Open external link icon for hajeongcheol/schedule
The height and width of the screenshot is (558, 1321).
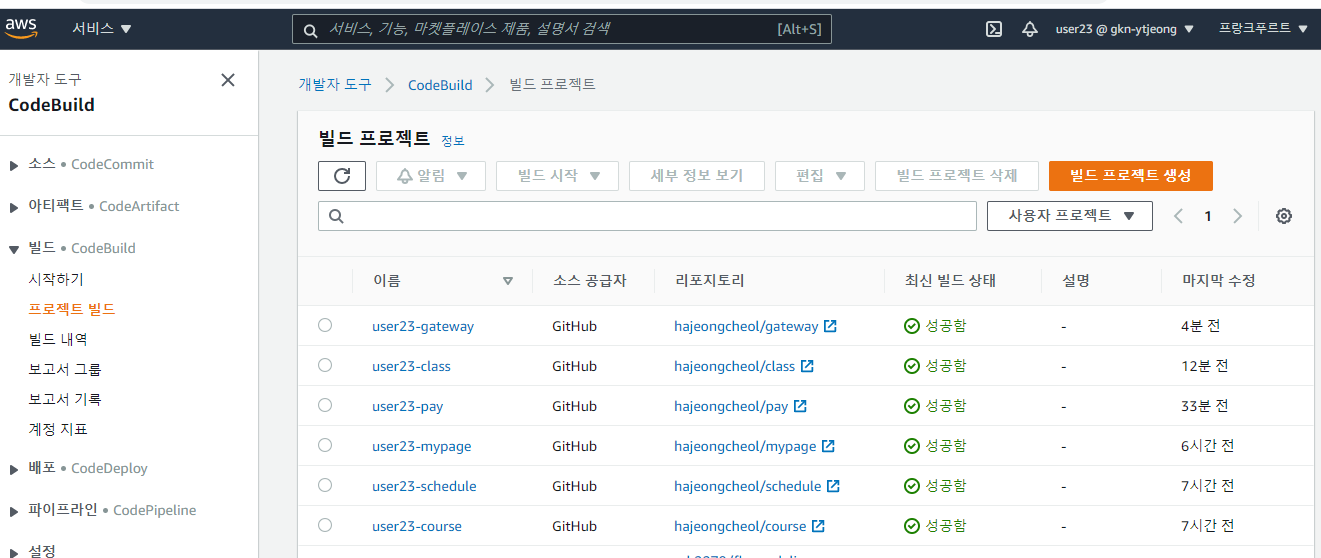coord(833,486)
